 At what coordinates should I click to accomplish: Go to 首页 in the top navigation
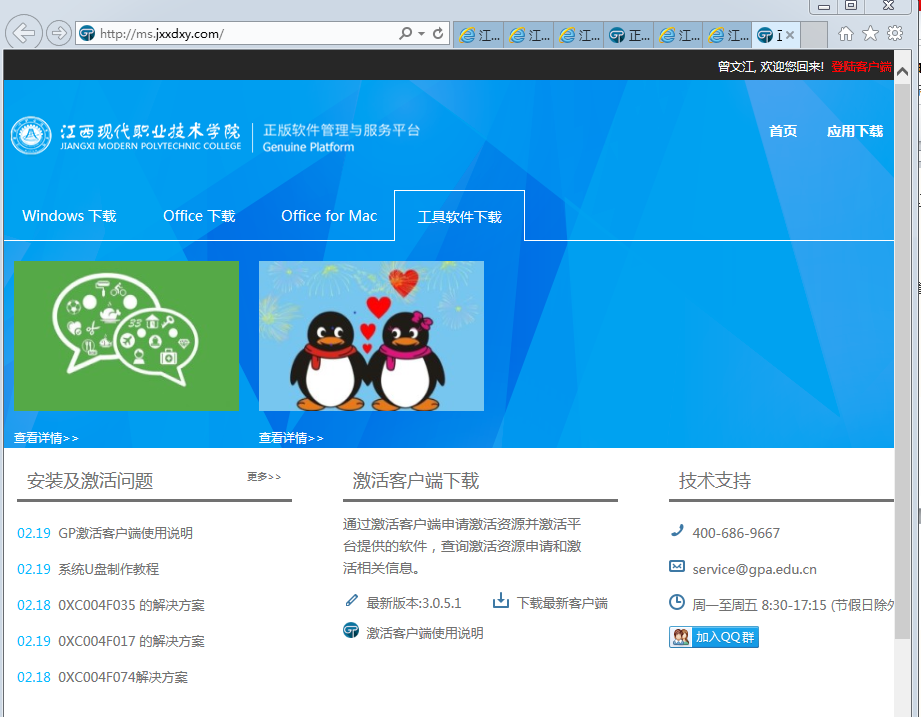(783, 131)
